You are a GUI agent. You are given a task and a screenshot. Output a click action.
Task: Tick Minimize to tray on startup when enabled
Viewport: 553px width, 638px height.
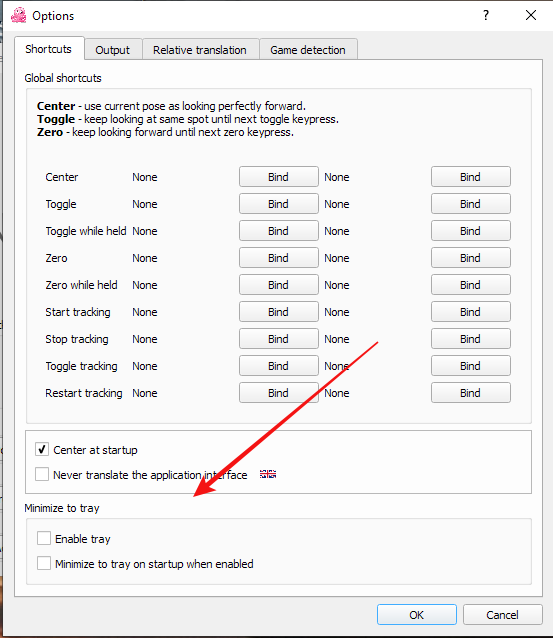click(44, 563)
